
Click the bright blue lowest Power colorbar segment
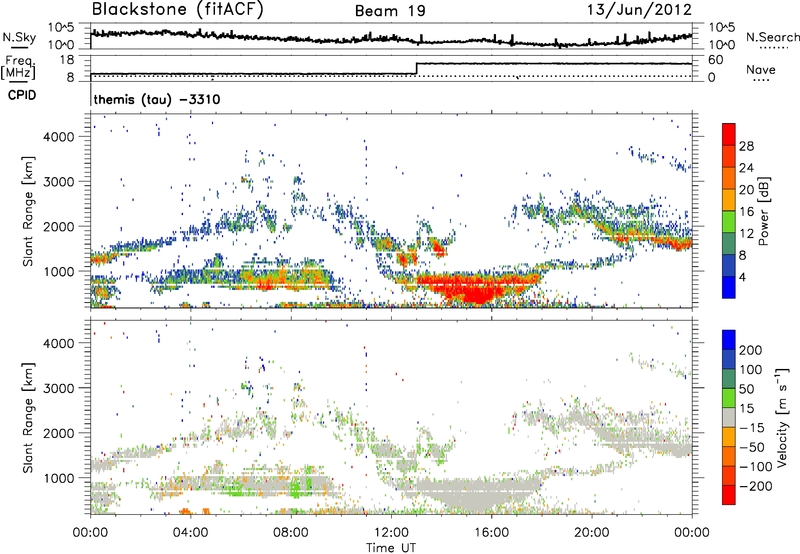729,287
